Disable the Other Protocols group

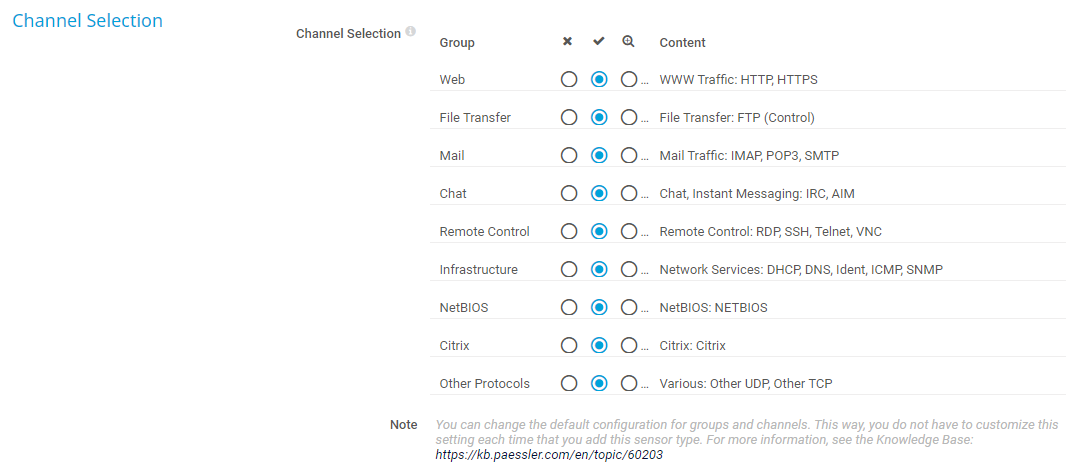pos(569,384)
